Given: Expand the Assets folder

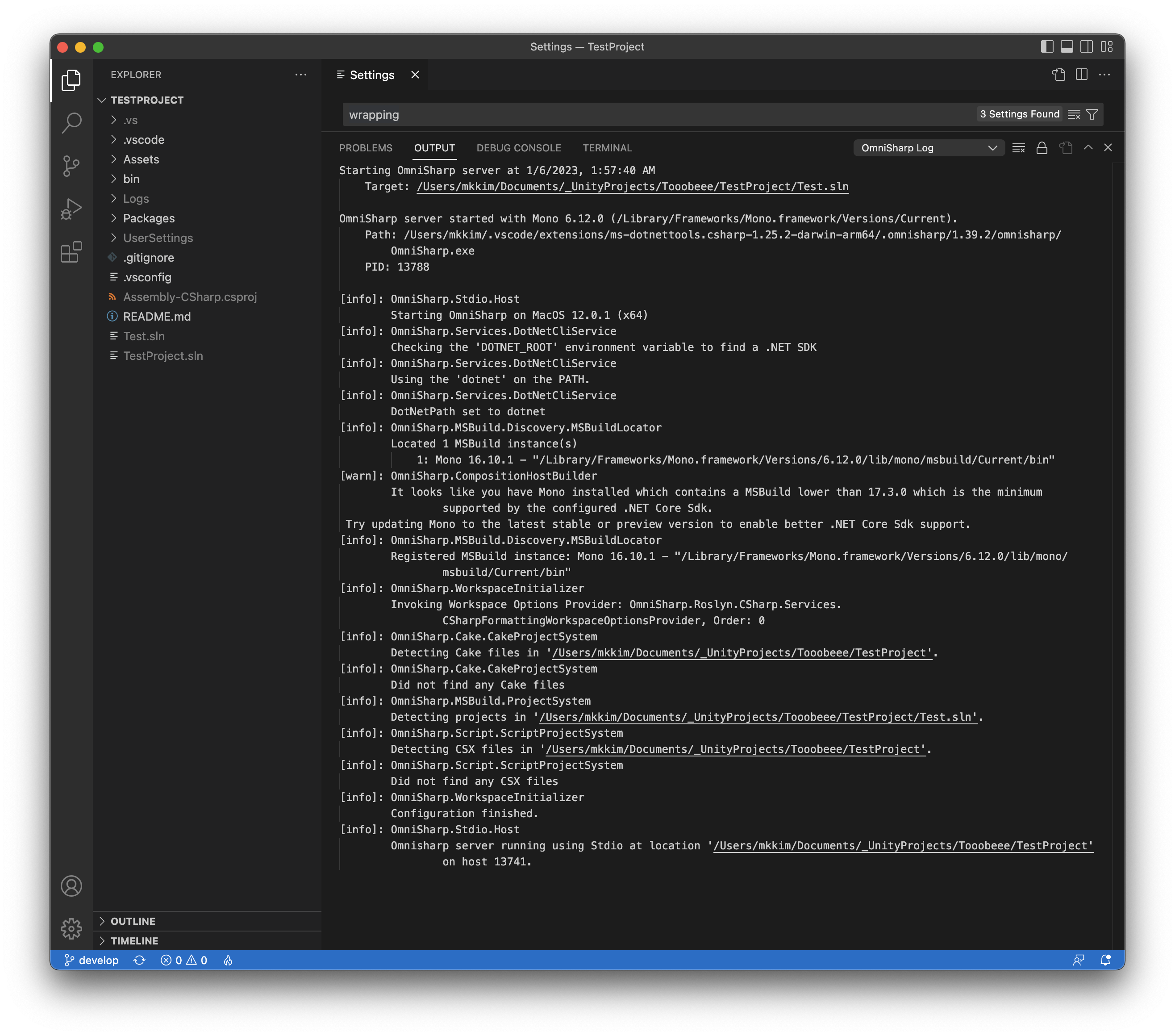Looking at the screenshot, I should 141,159.
